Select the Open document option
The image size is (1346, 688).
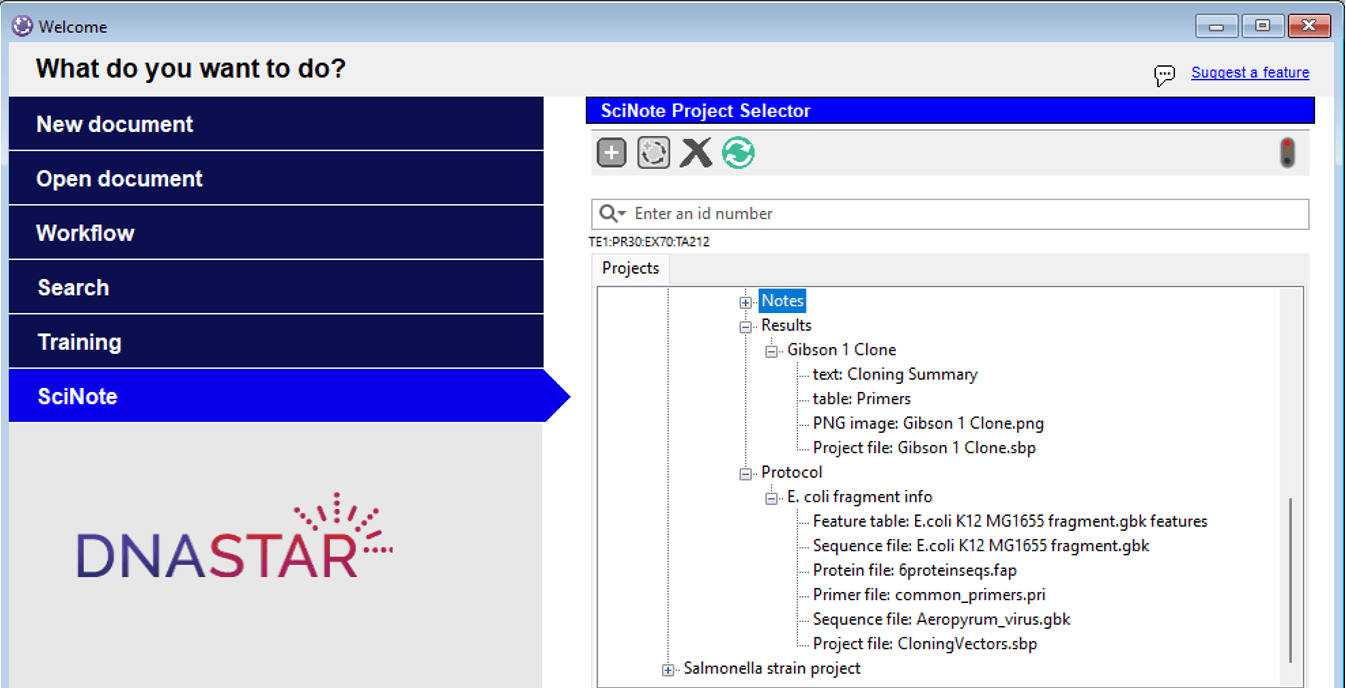tap(276, 178)
